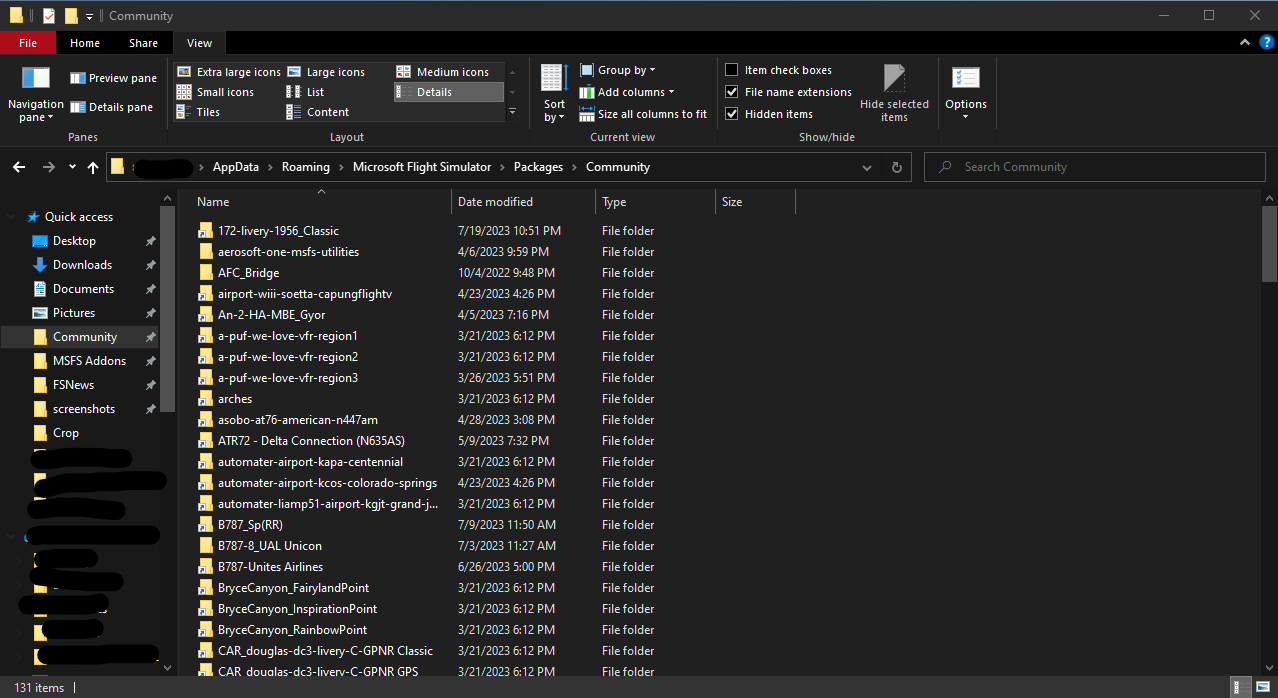Select the Details layout option
The height and width of the screenshot is (698, 1278).
(x=448, y=92)
